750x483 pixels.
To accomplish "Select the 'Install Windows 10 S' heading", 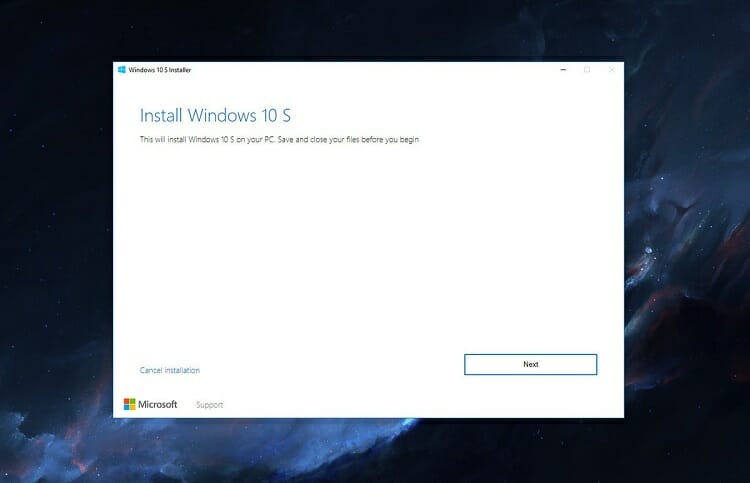I will click(x=215, y=115).
